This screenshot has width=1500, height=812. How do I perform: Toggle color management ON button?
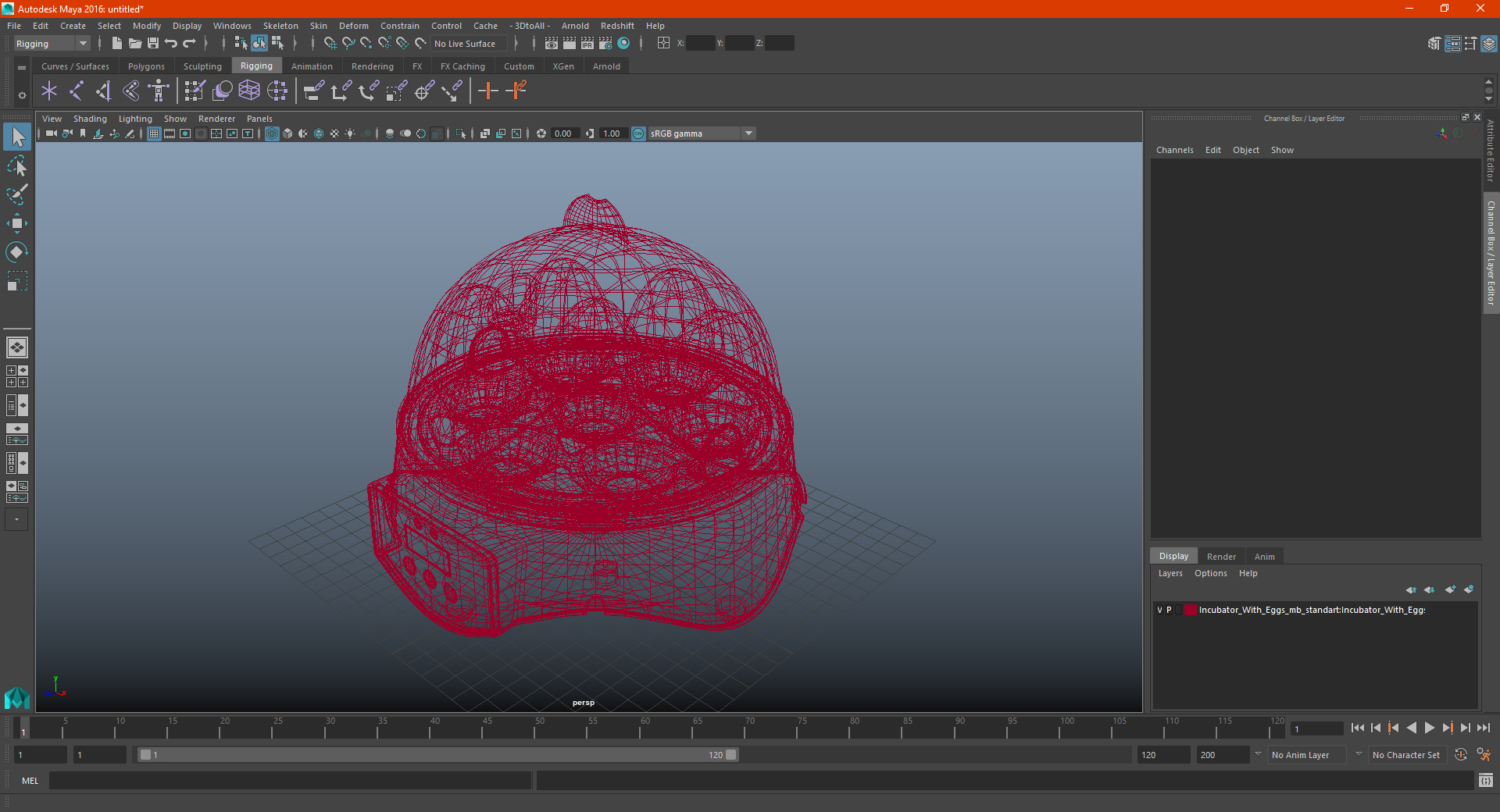pos(638,134)
